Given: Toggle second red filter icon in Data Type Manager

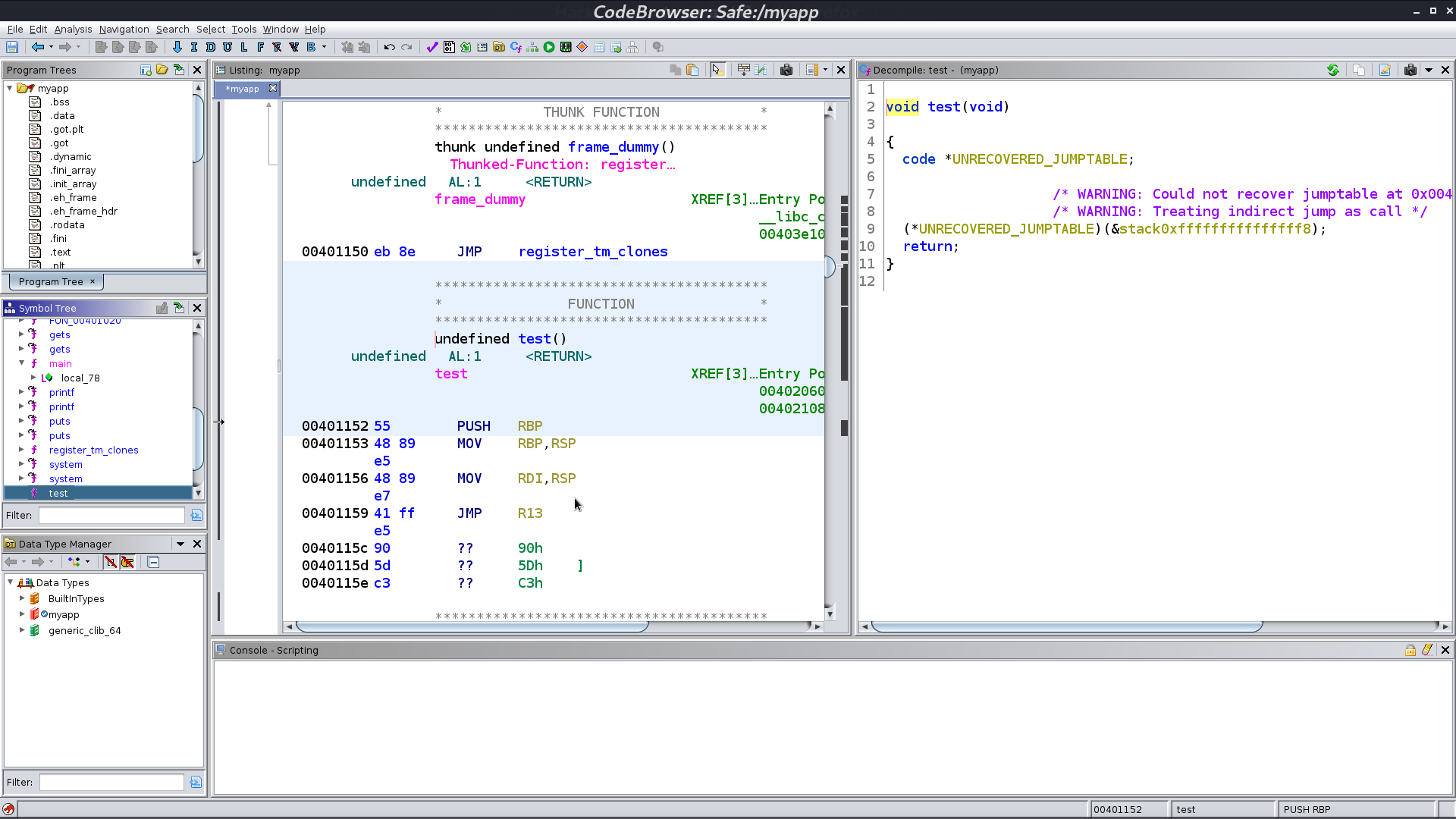Looking at the screenshot, I should pyautogui.click(x=127, y=562).
